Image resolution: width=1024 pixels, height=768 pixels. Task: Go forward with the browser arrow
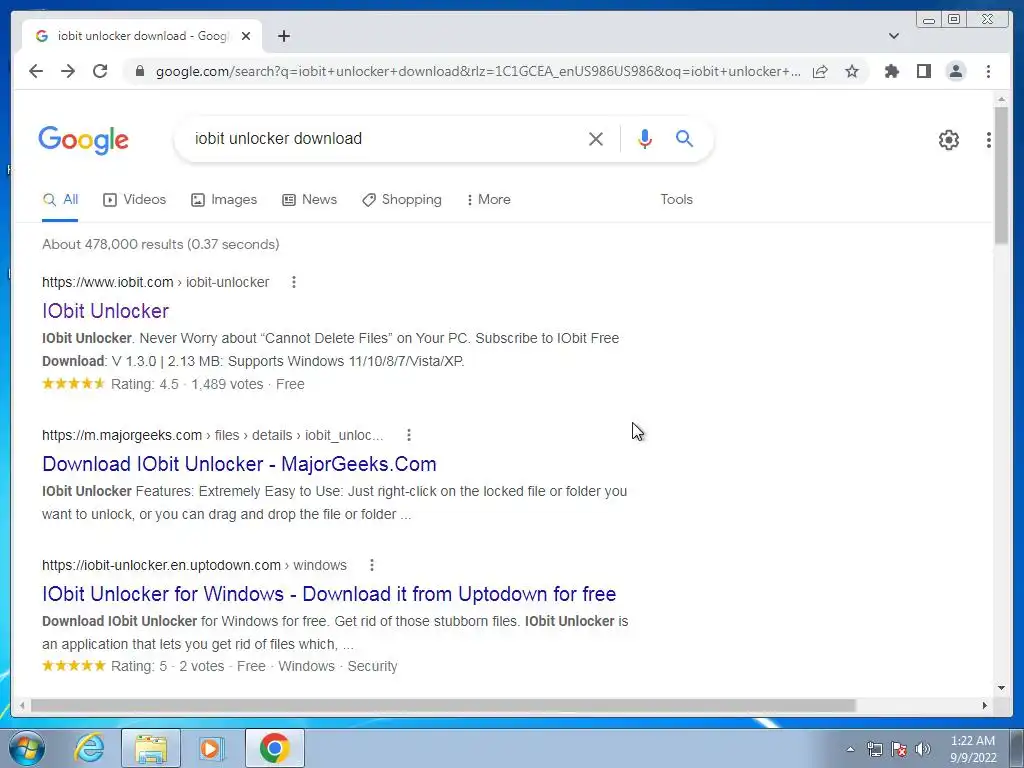tap(68, 71)
